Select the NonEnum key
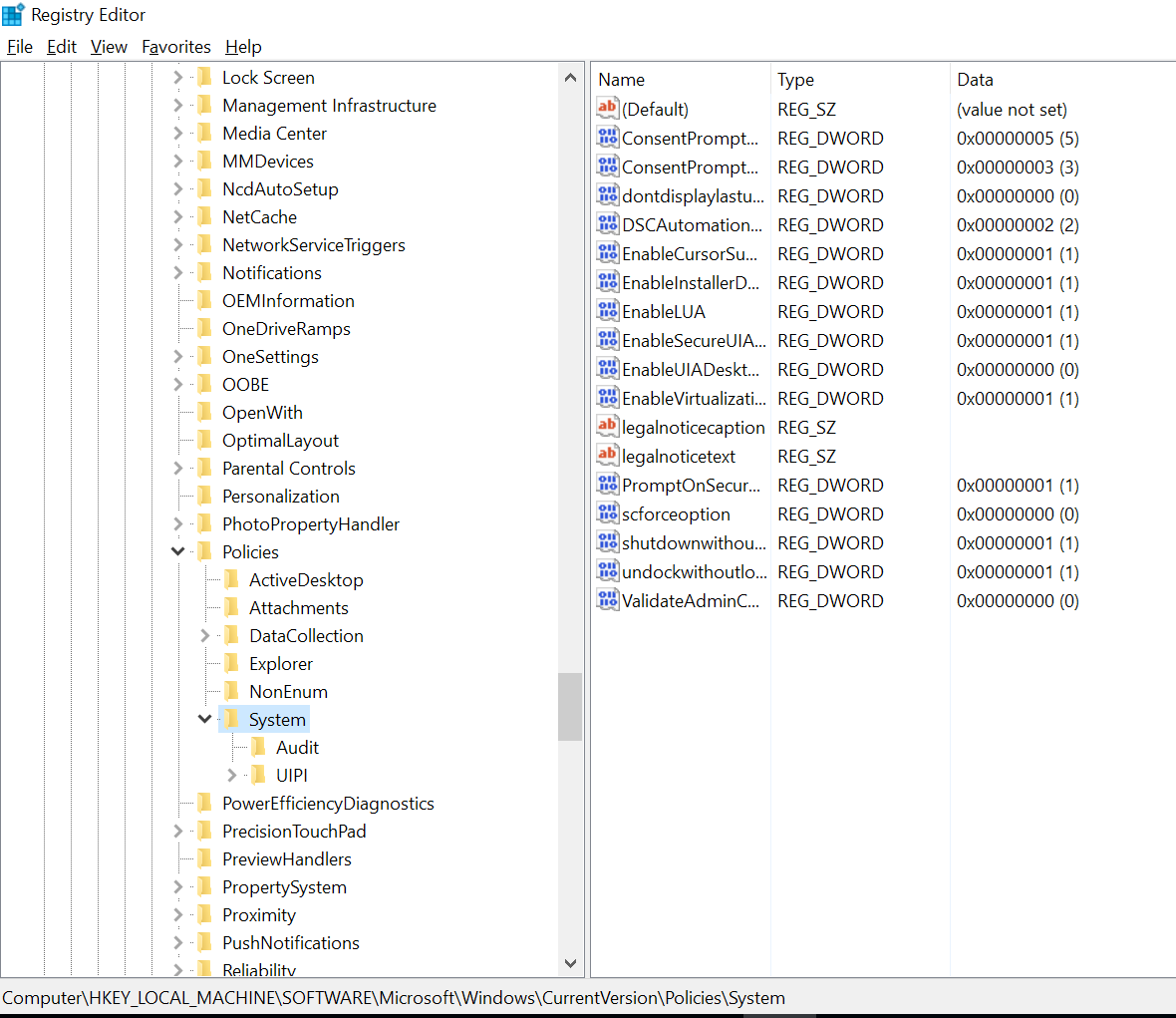This screenshot has height=1018, width=1176. point(288,692)
